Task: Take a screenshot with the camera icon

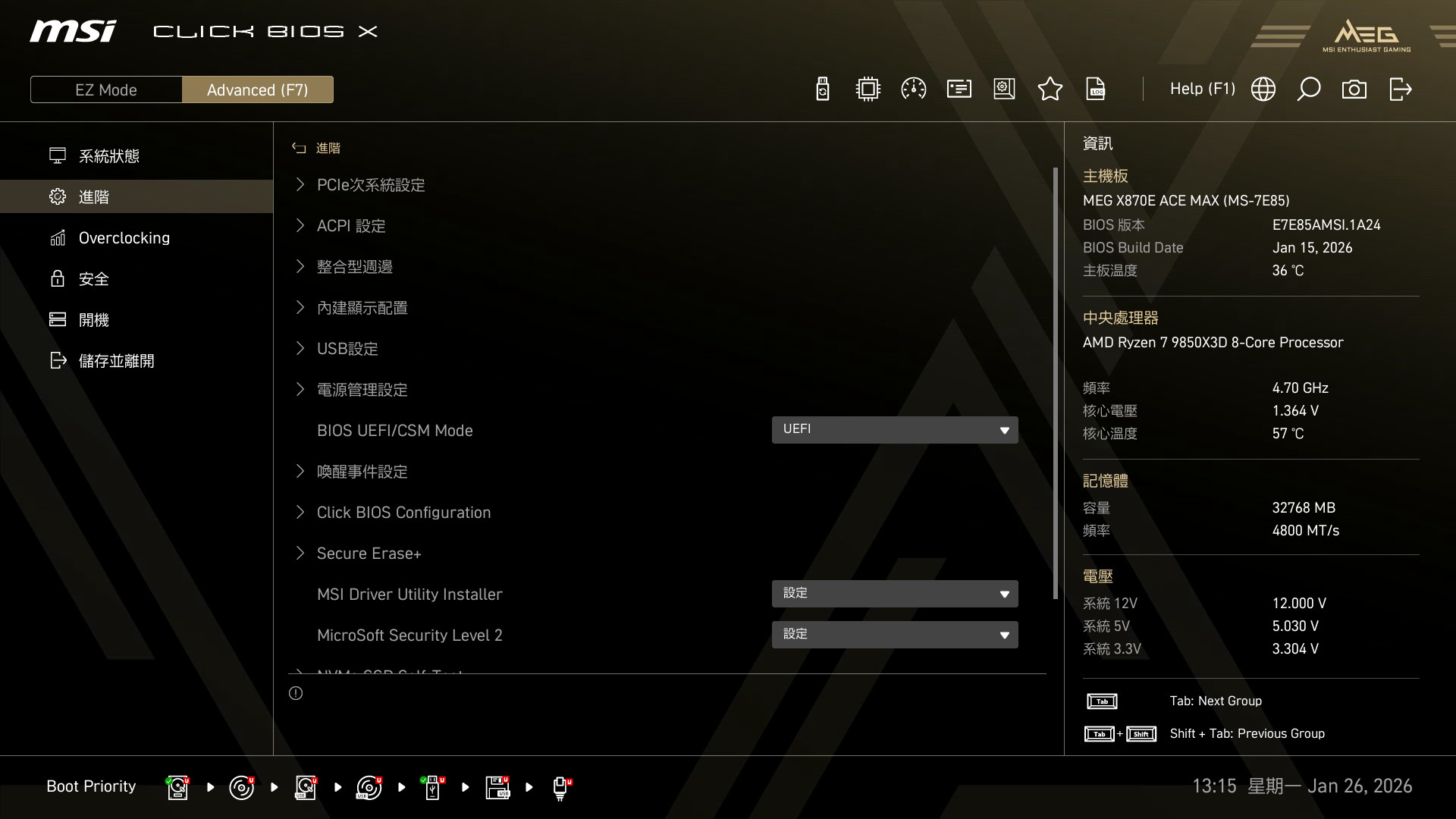Action: [1354, 89]
